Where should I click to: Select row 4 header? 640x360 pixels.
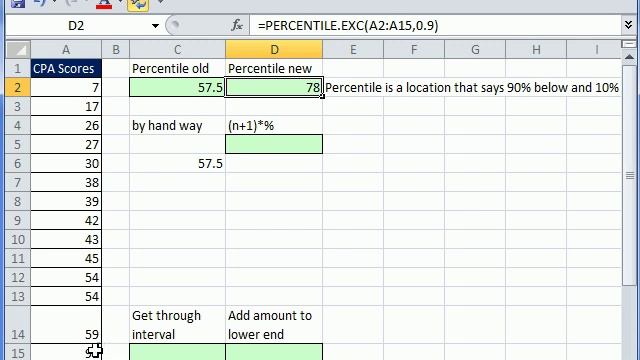coord(18,125)
